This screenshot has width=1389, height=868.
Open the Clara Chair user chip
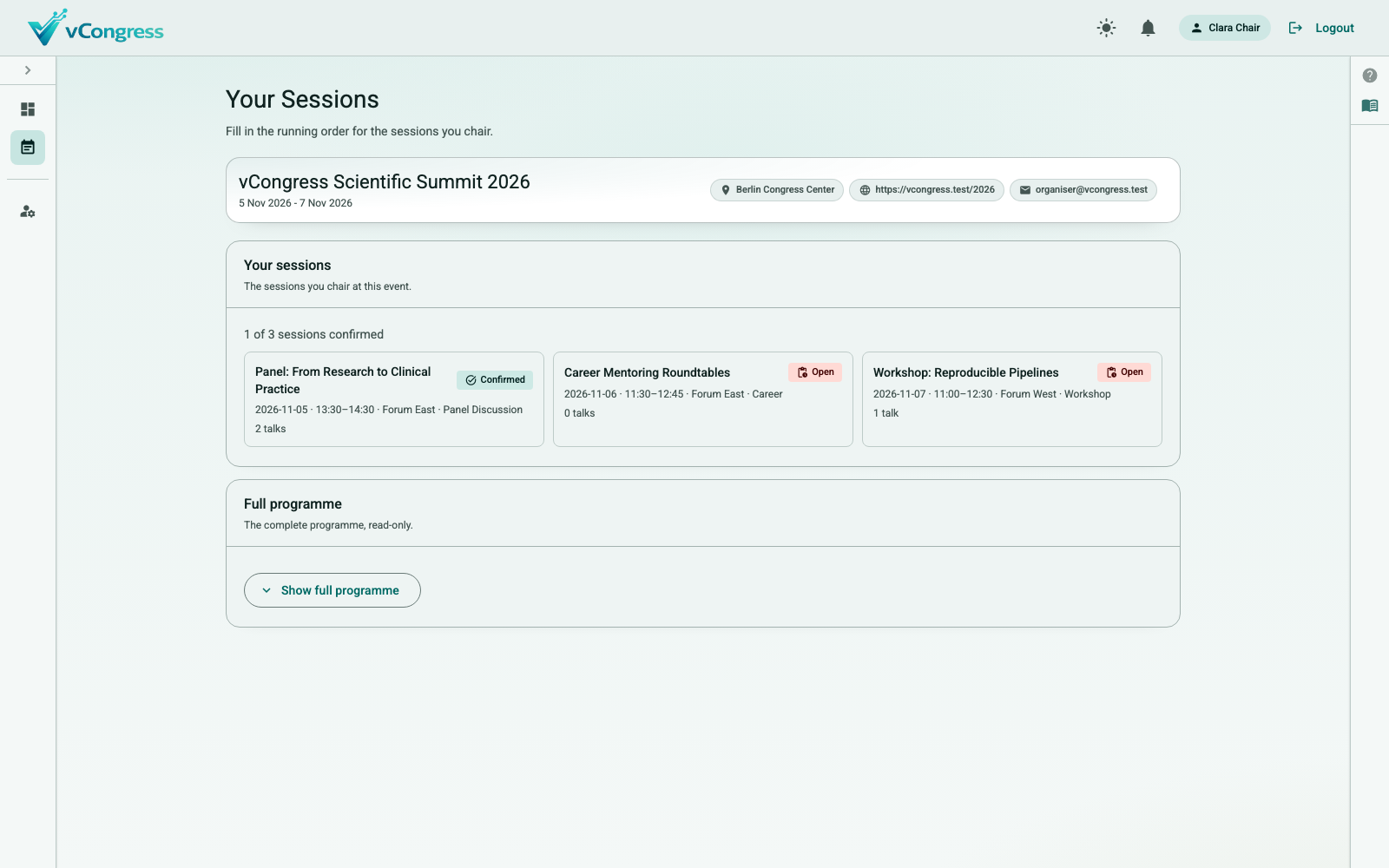coord(1224,28)
